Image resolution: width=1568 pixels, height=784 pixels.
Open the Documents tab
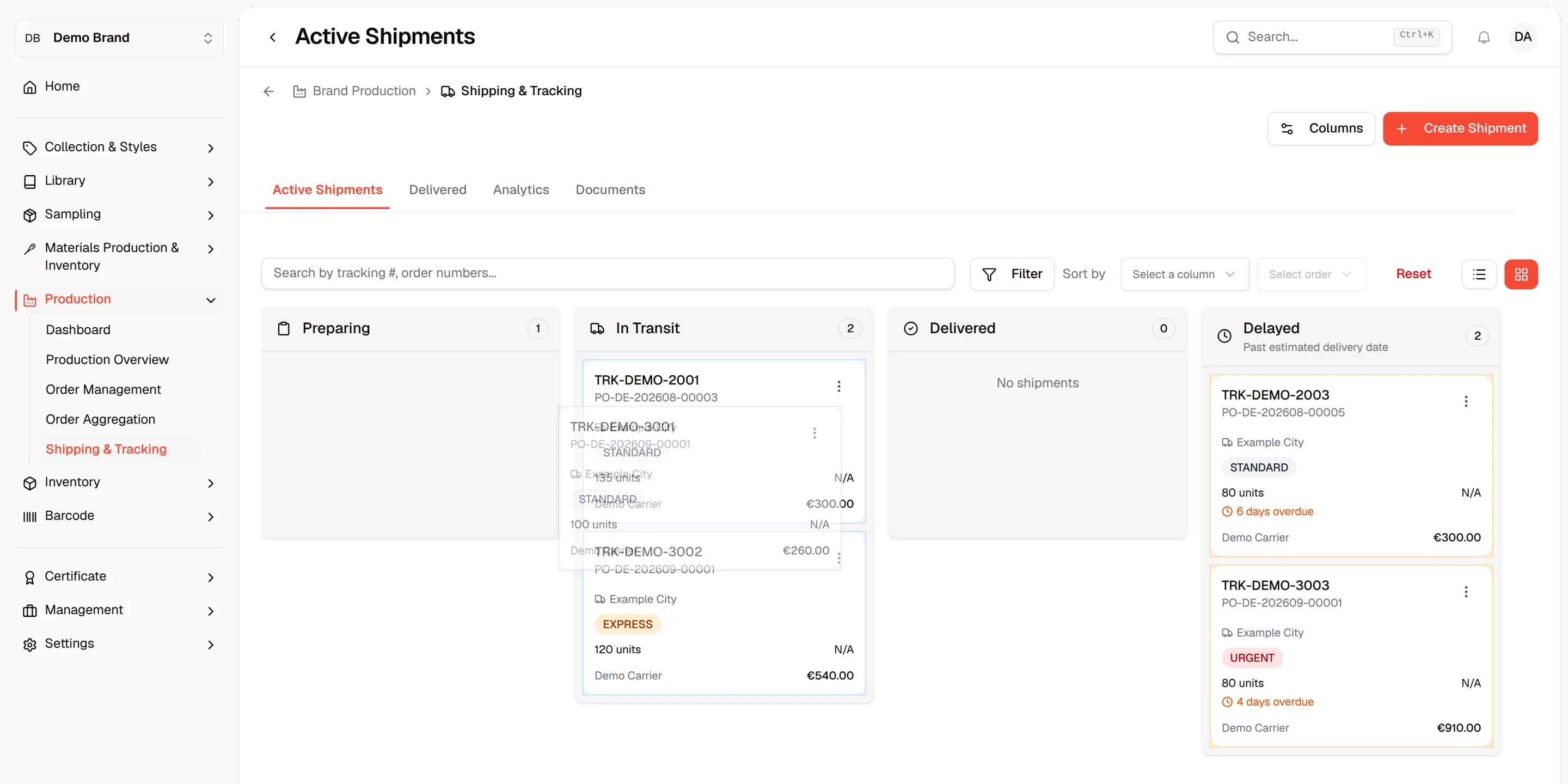tap(610, 190)
